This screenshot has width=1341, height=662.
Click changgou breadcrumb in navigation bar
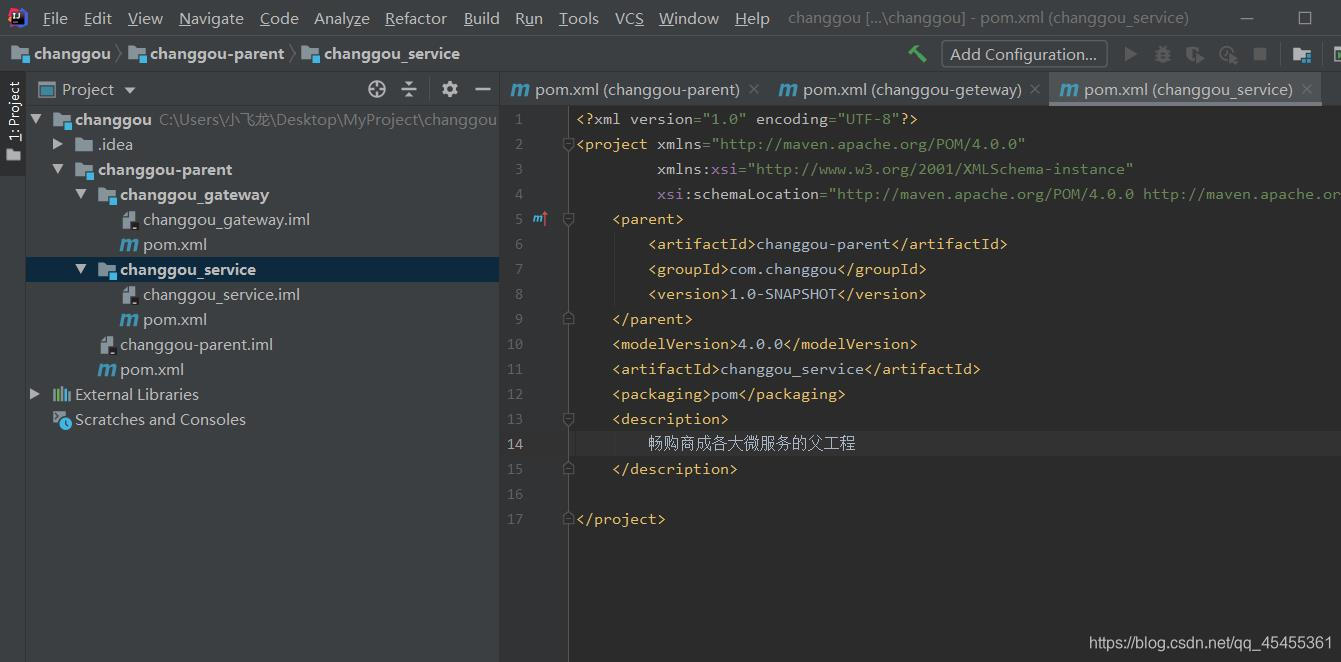(61, 54)
